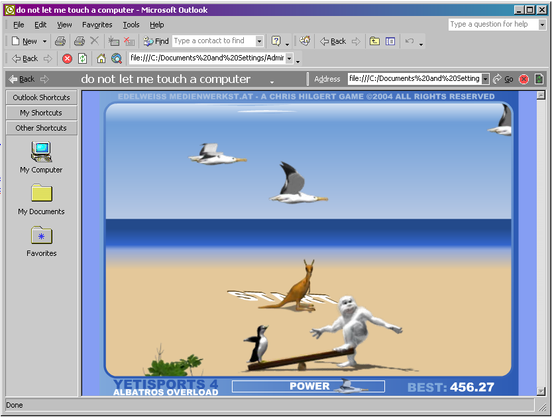Click the printer icon left of Delete X
This screenshot has height=417, width=552.
click(x=79, y=41)
